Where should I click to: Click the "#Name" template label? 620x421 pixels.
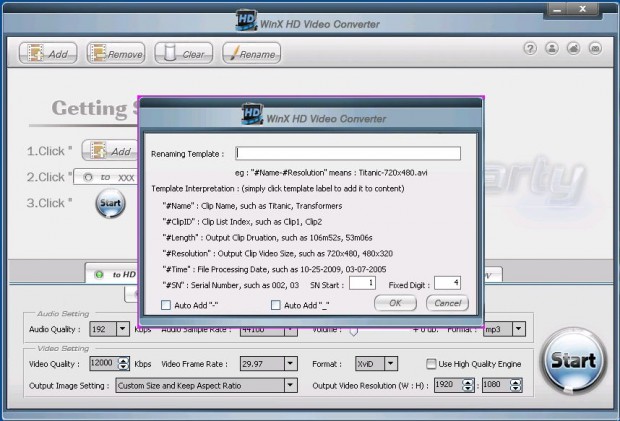178,206
